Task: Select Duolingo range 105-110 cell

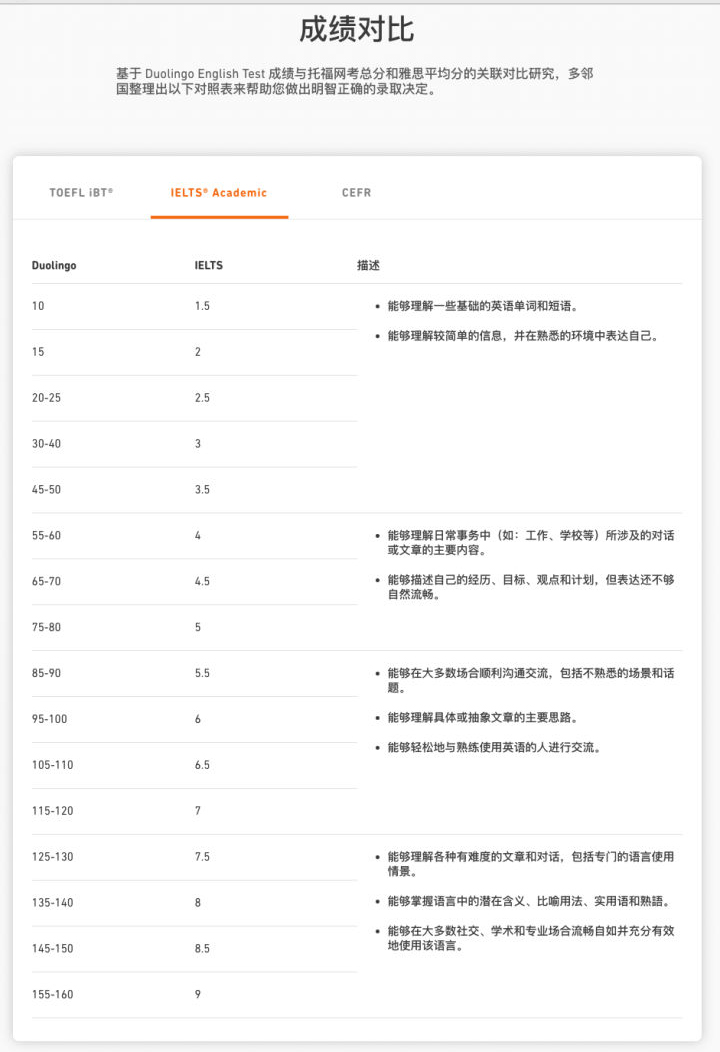Action: coord(52,765)
